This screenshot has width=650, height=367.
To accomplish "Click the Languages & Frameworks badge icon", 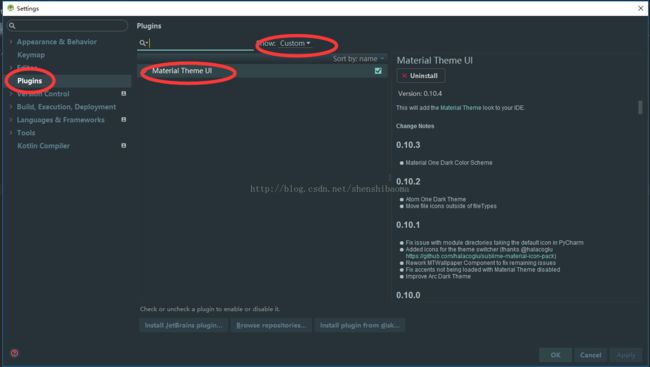I will pyautogui.click(x=124, y=119).
